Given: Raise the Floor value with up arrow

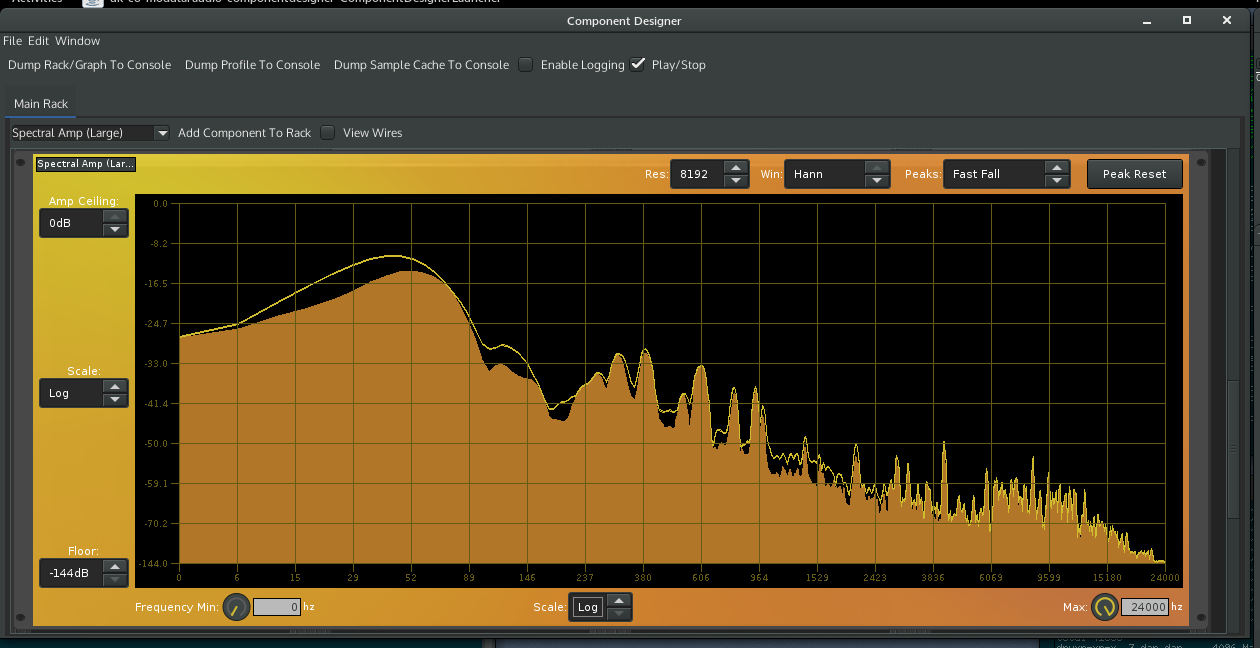Looking at the screenshot, I should coord(116,566).
